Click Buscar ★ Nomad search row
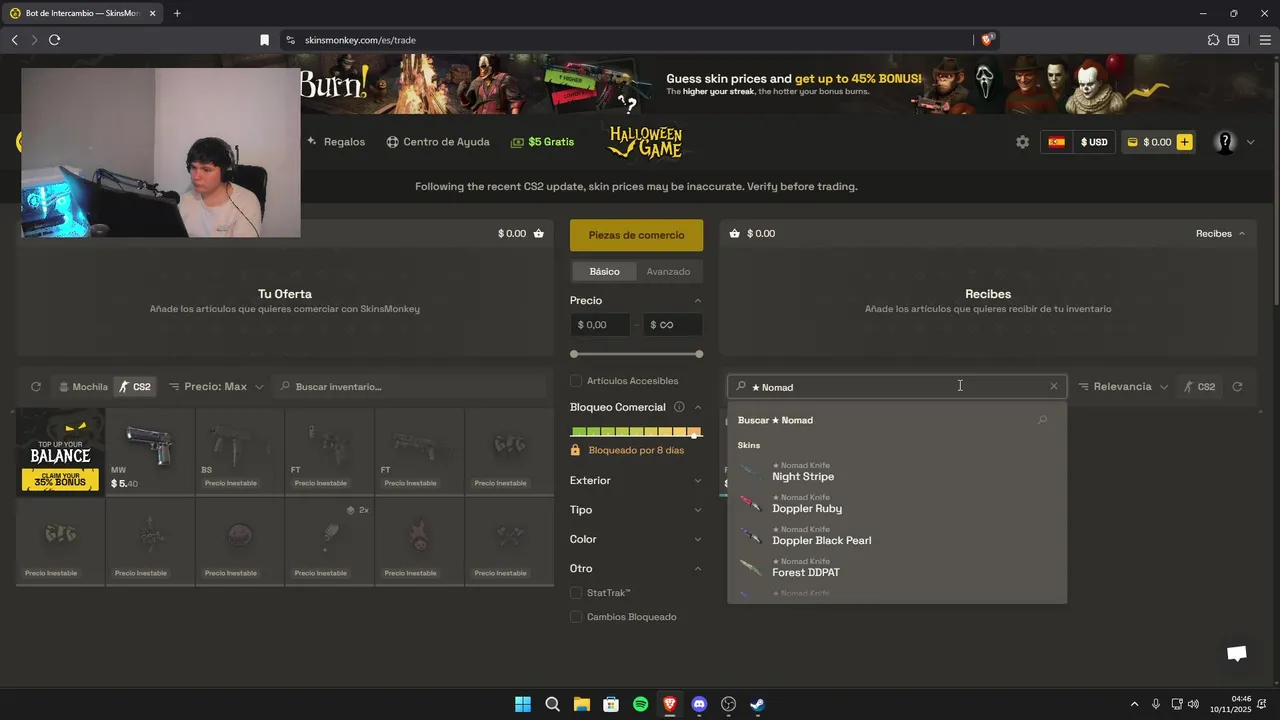Image resolution: width=1280 pixels, height=720 pixels. click(x=897, y=420)
